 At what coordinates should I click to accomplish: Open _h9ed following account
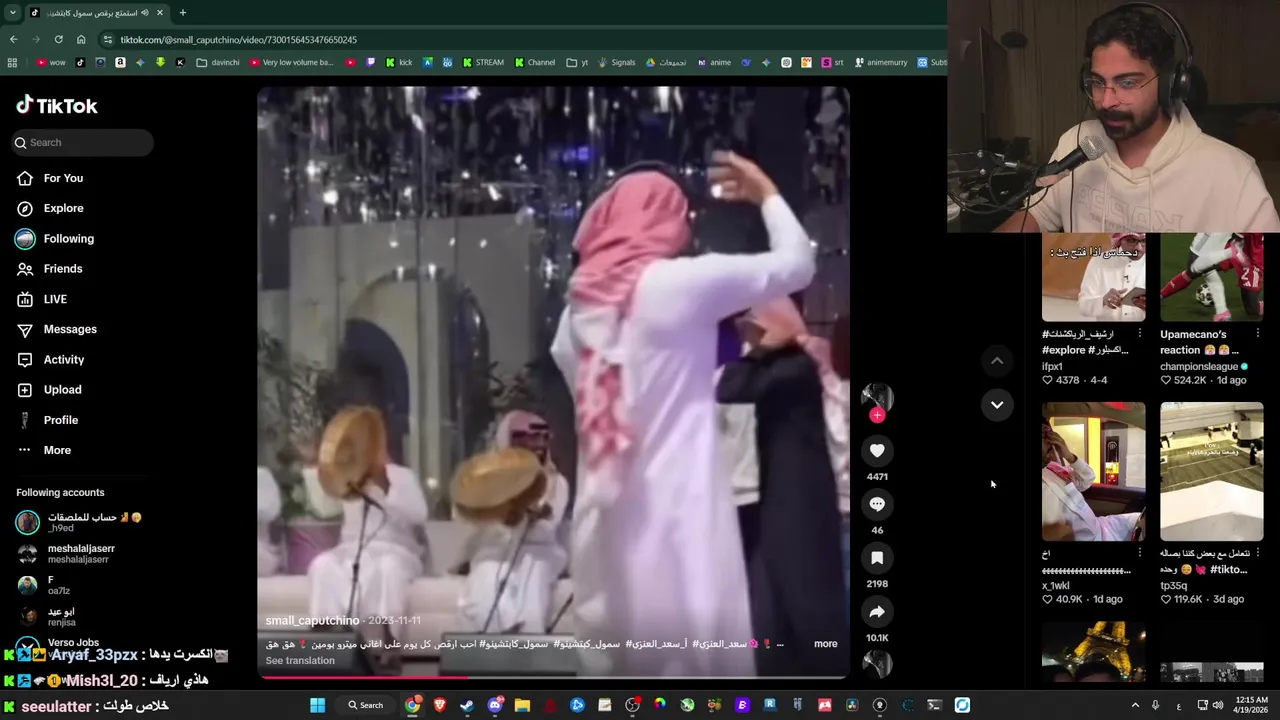(80, 522)
